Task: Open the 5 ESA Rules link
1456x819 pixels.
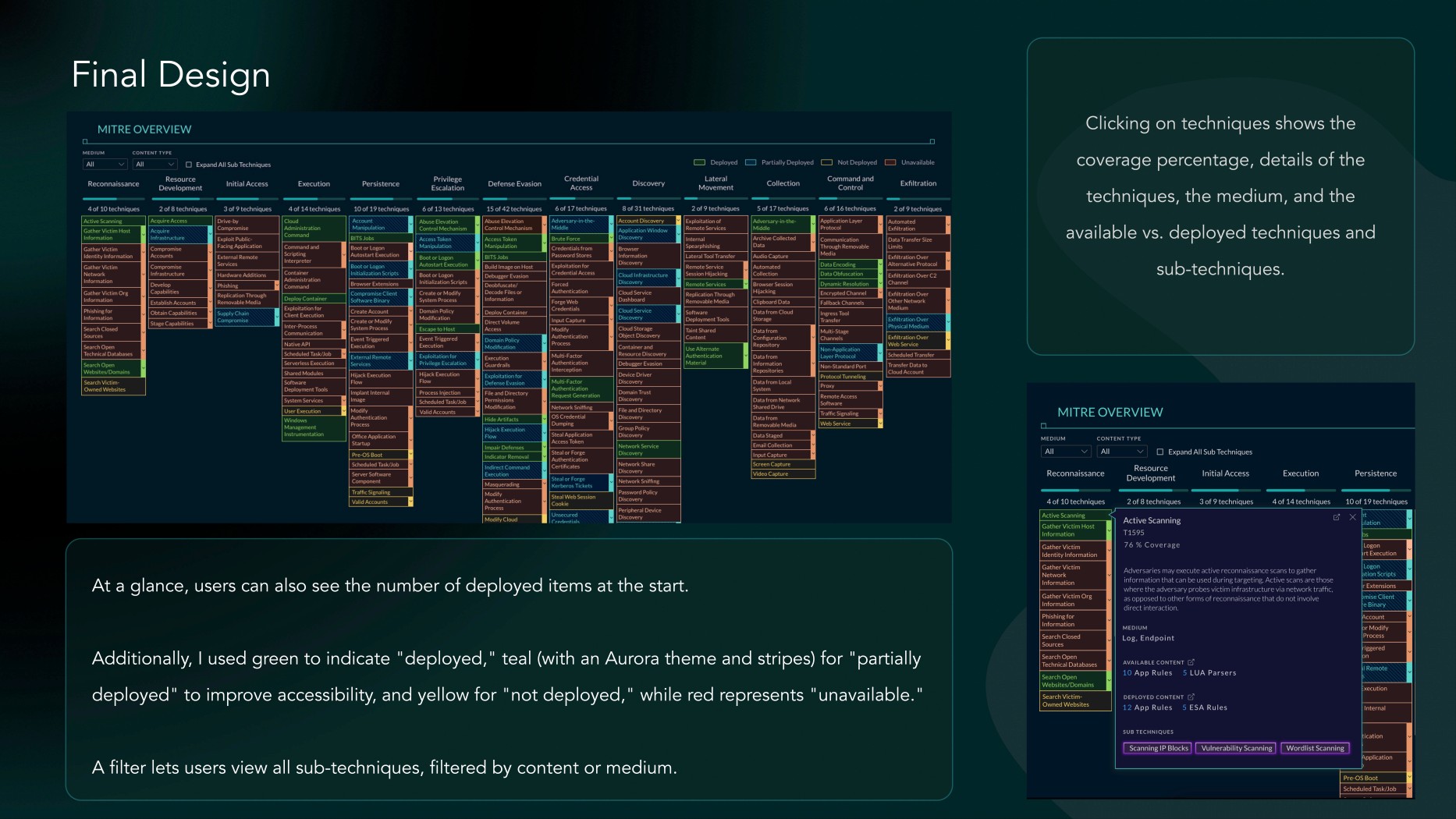Action: click(x=1205, y=707)
